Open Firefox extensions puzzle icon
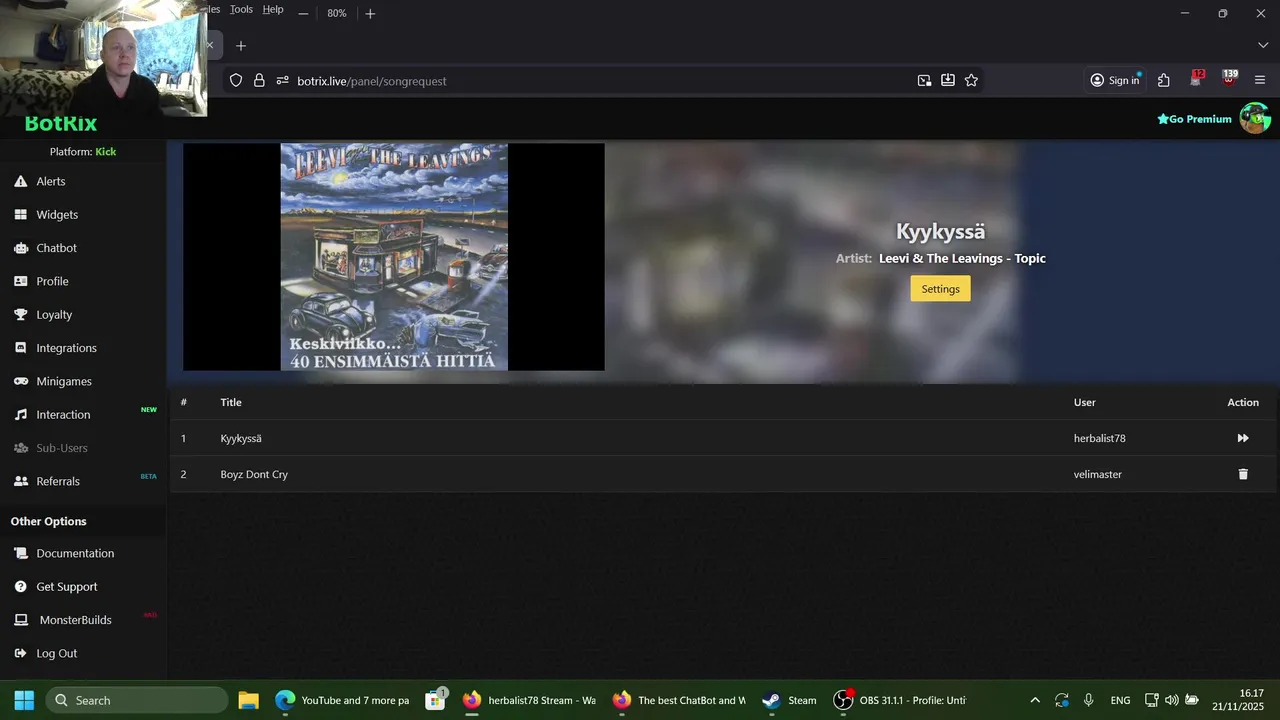1280x720 pixels. click(1163, 80)
